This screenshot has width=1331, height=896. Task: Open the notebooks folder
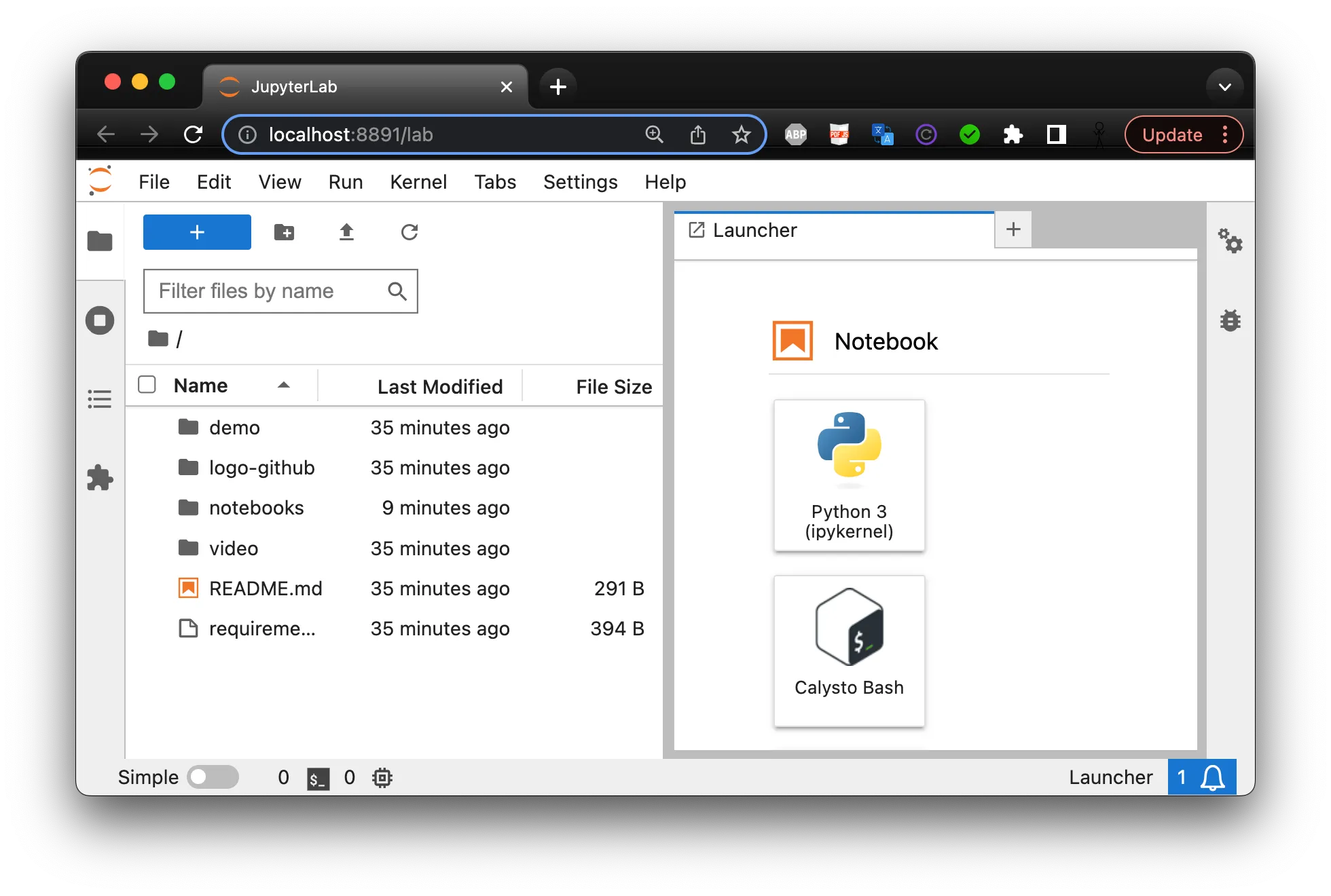(x=256, y=508)
